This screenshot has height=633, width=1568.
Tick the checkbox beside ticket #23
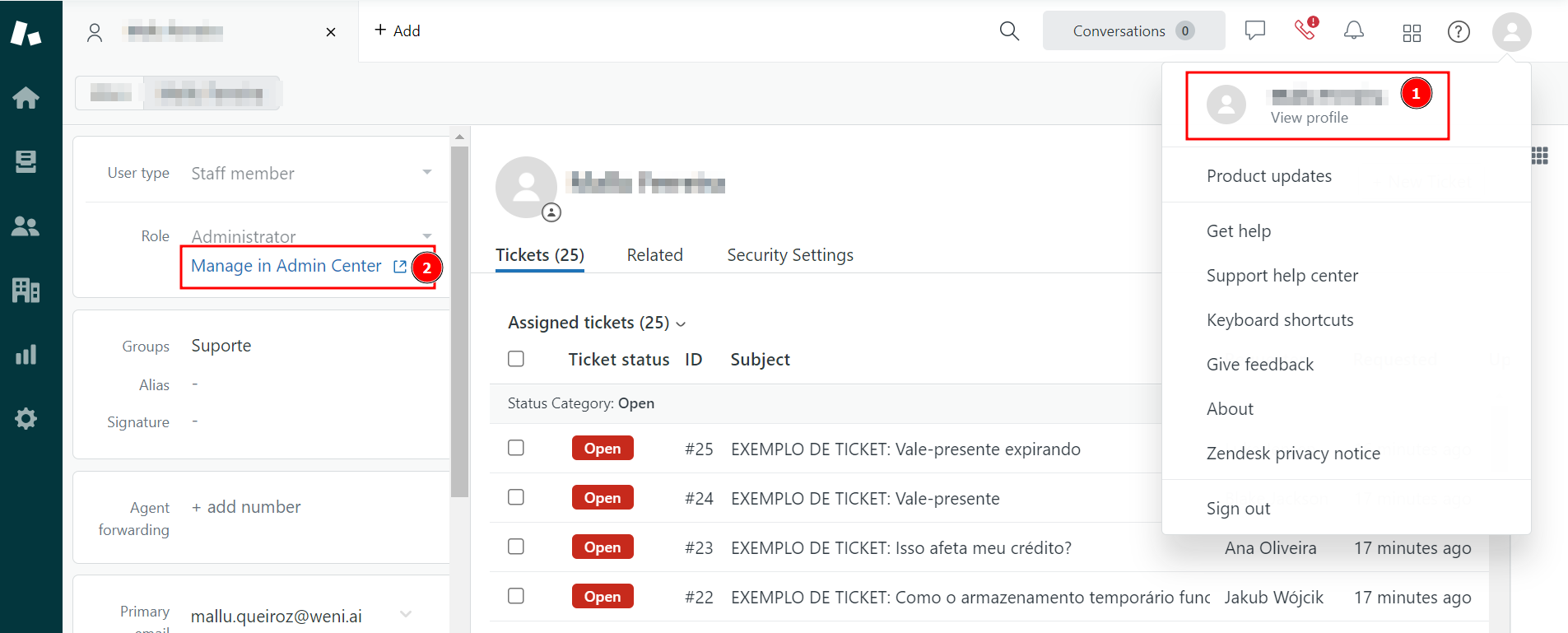[516, 547]
